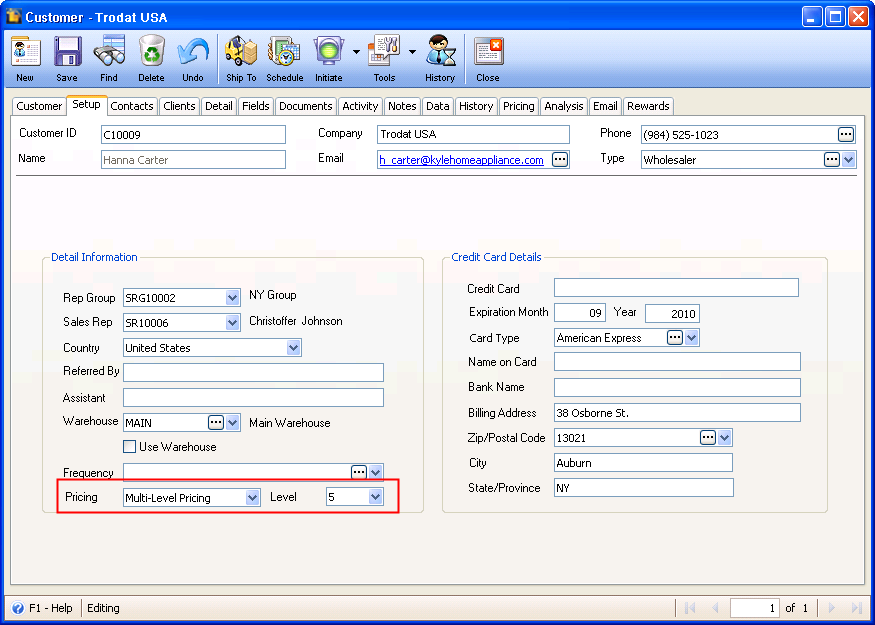Click the Referred By input field

[253, 372]
